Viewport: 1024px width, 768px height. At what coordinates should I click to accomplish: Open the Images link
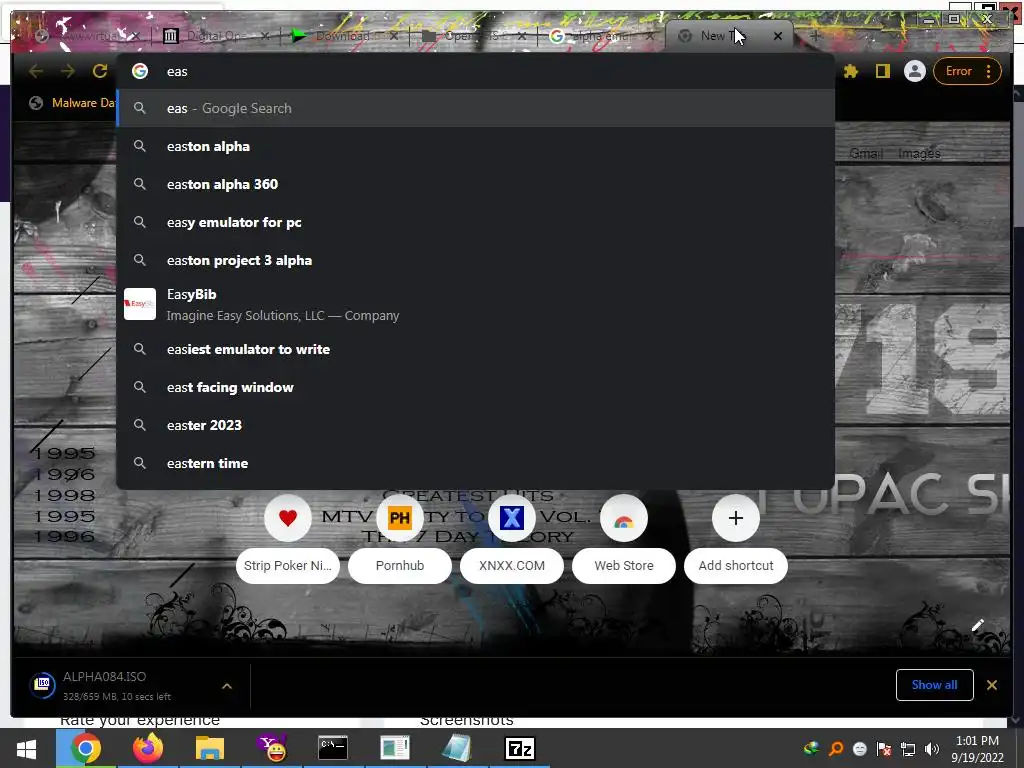coord(920,153)
